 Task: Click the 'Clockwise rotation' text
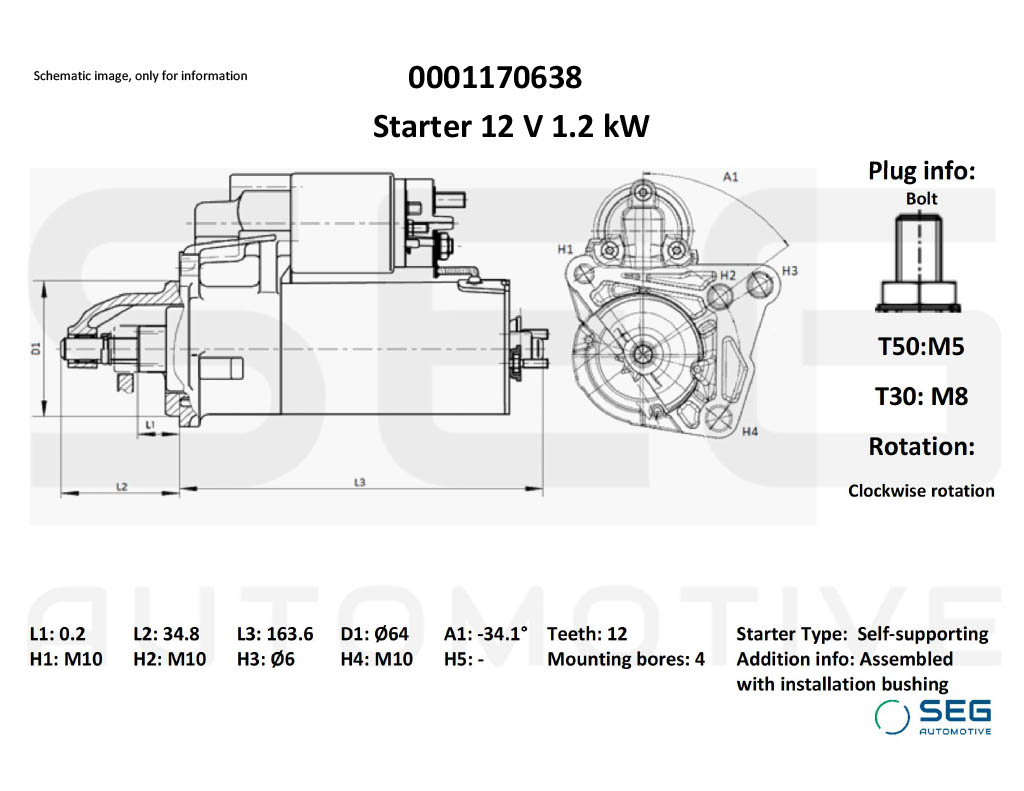coord(921,491)
